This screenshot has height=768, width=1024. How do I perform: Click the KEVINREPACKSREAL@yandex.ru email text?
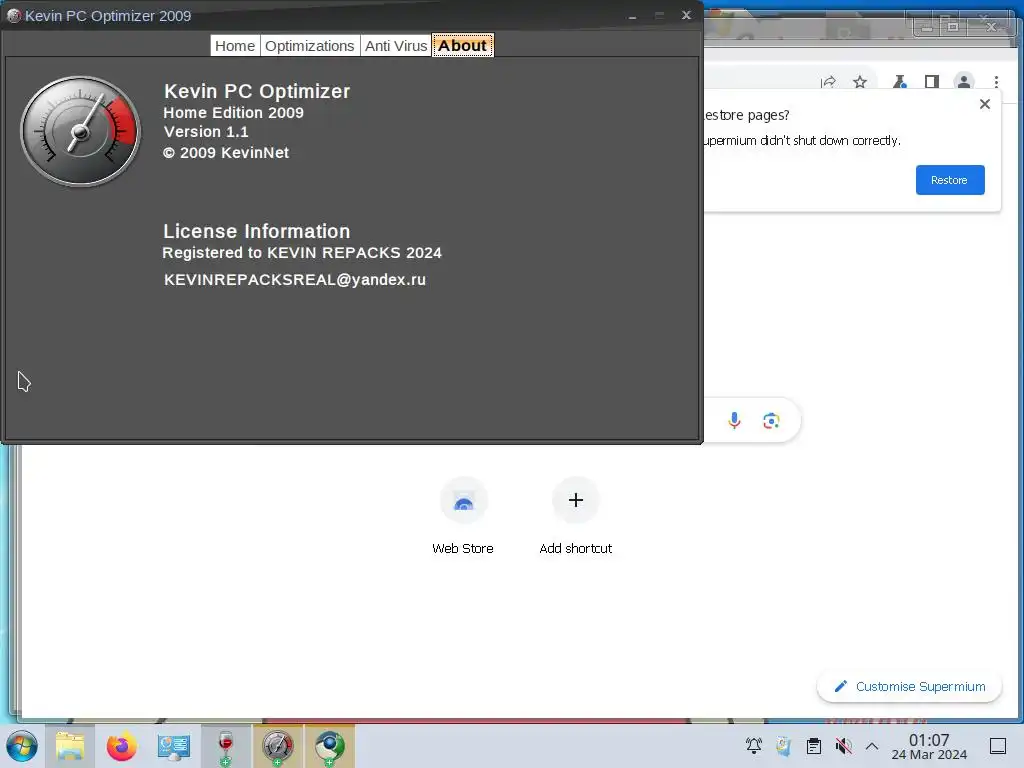pyautogui.click(x=295, y=280)
